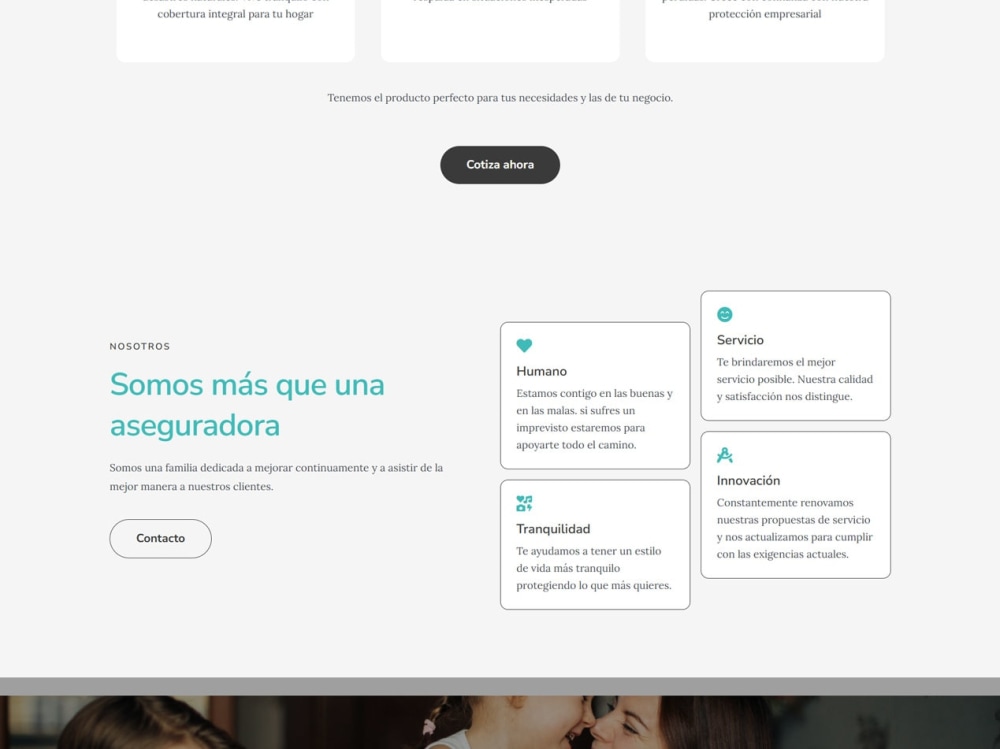This screenshot has height=749, width=1000.
Task: Click the Cotiza ahora button
Action: click(499, 165)
